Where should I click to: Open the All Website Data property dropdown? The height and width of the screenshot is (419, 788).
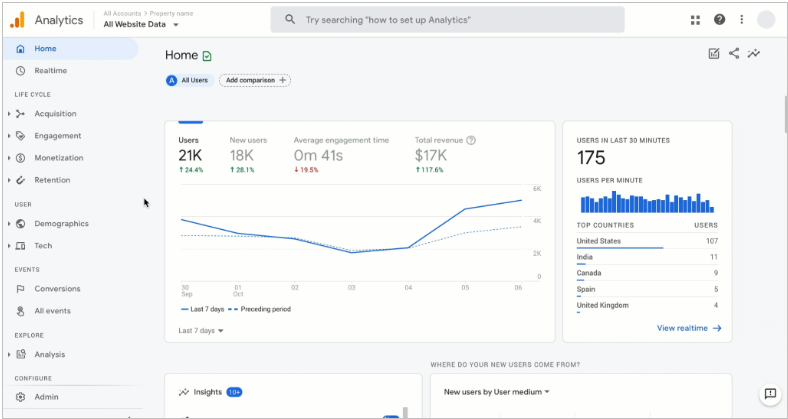point(141,24)
